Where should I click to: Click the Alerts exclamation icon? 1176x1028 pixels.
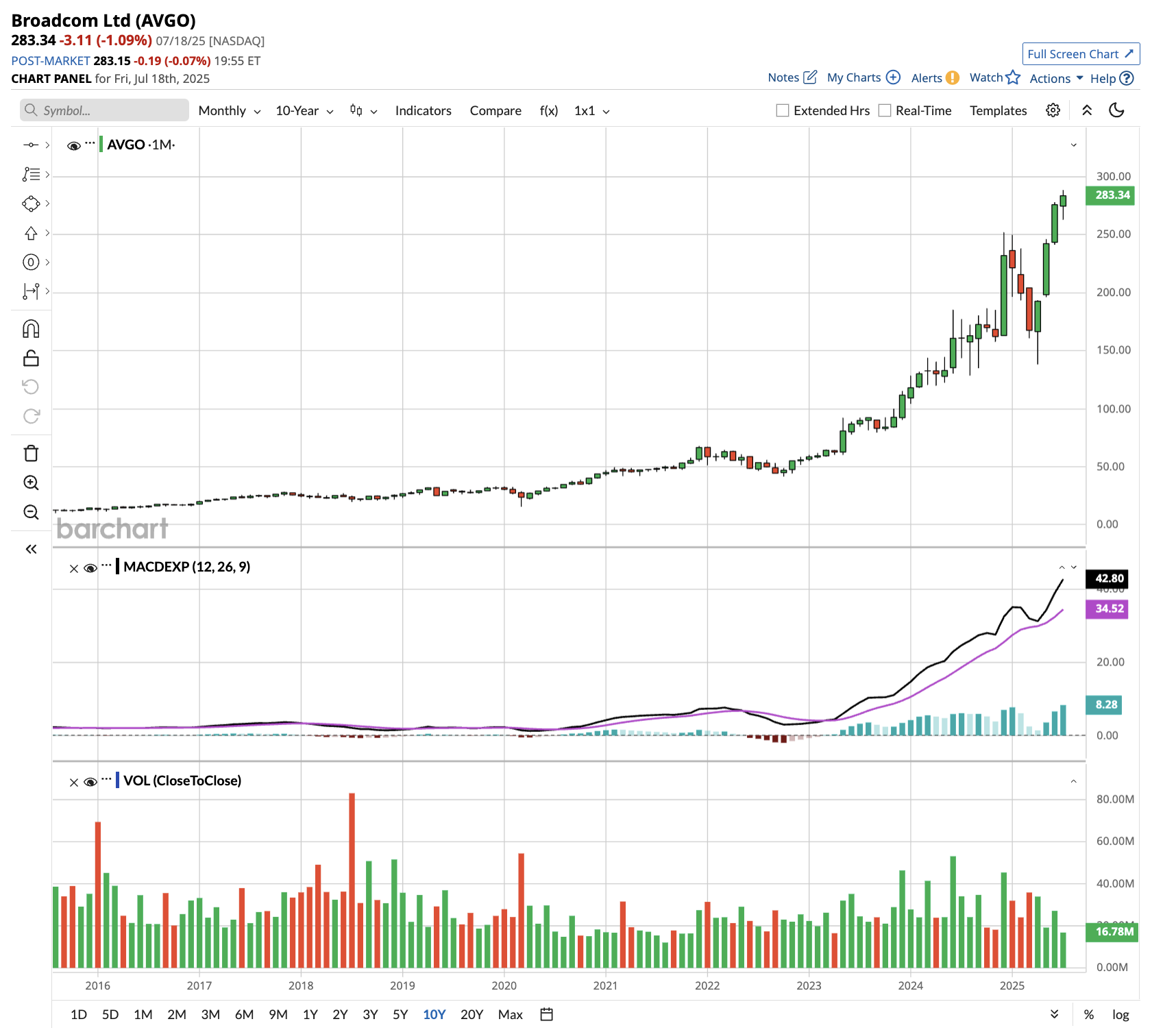953,78
